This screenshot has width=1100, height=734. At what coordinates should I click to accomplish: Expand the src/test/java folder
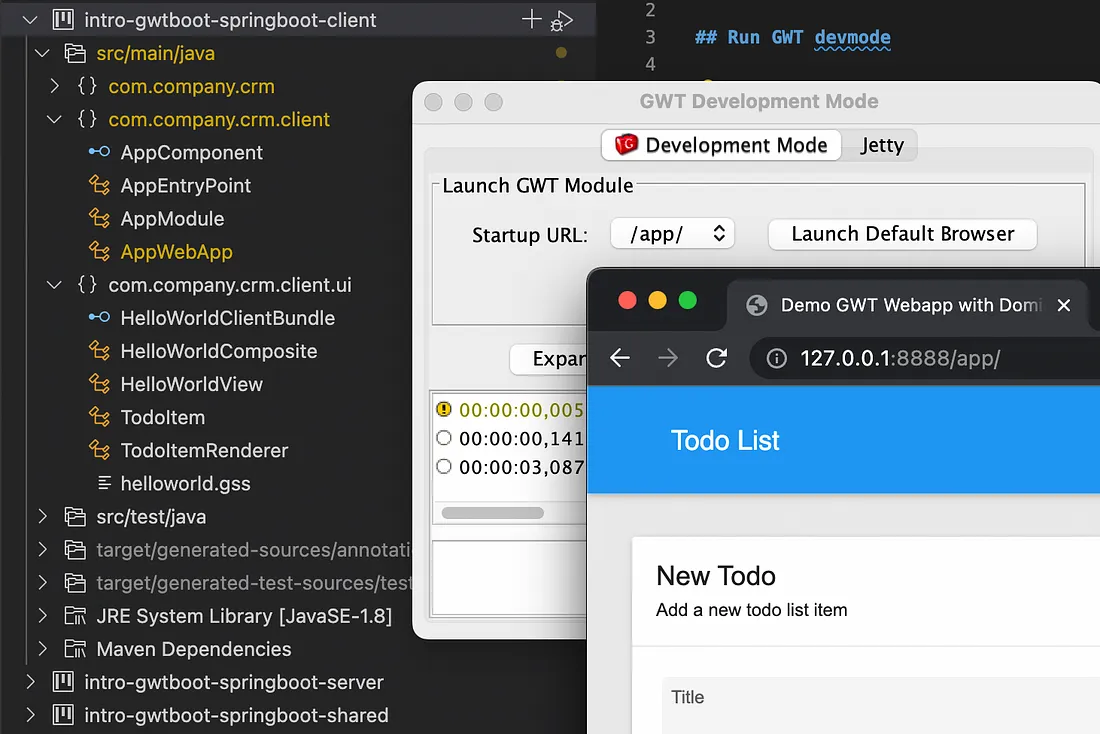click(x=43, y=516)
